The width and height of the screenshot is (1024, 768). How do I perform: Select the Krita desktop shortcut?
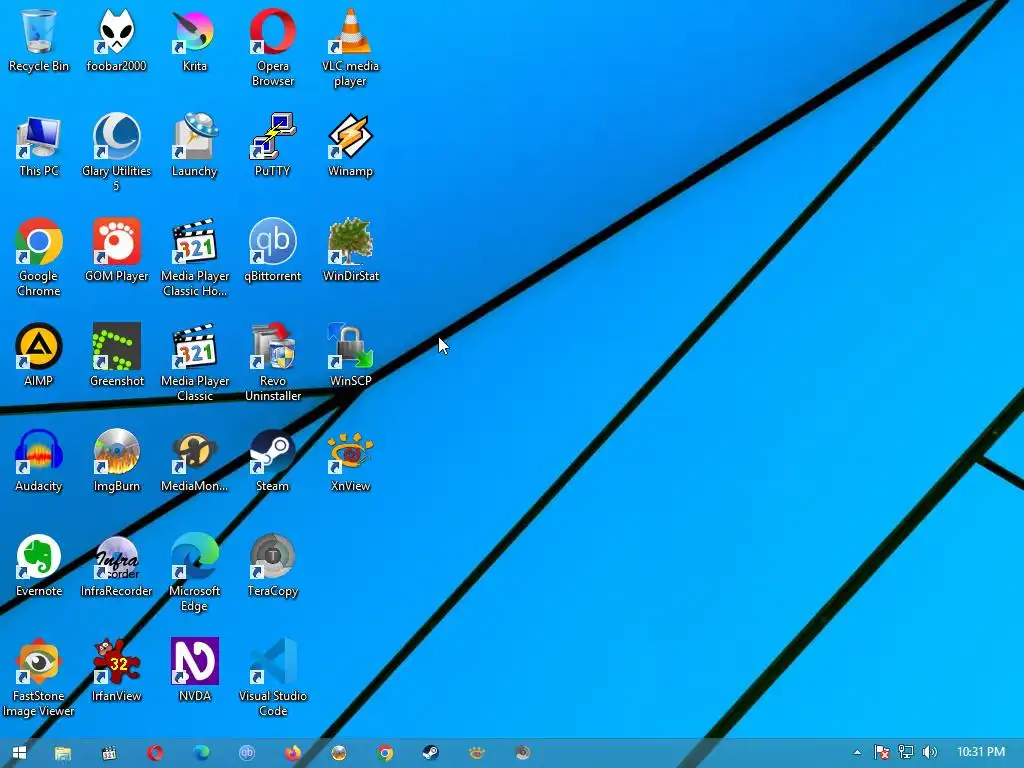195,41
